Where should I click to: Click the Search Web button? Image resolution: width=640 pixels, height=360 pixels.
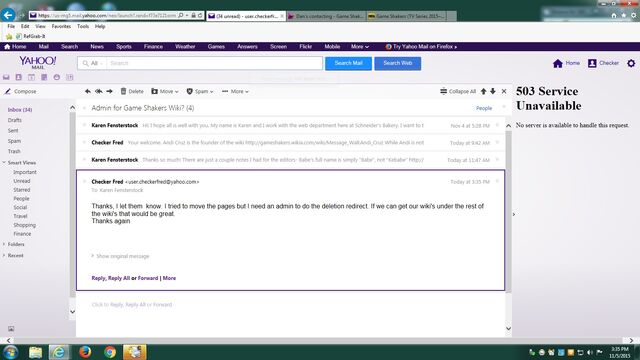pyautogui.click(x=398, y=63)
